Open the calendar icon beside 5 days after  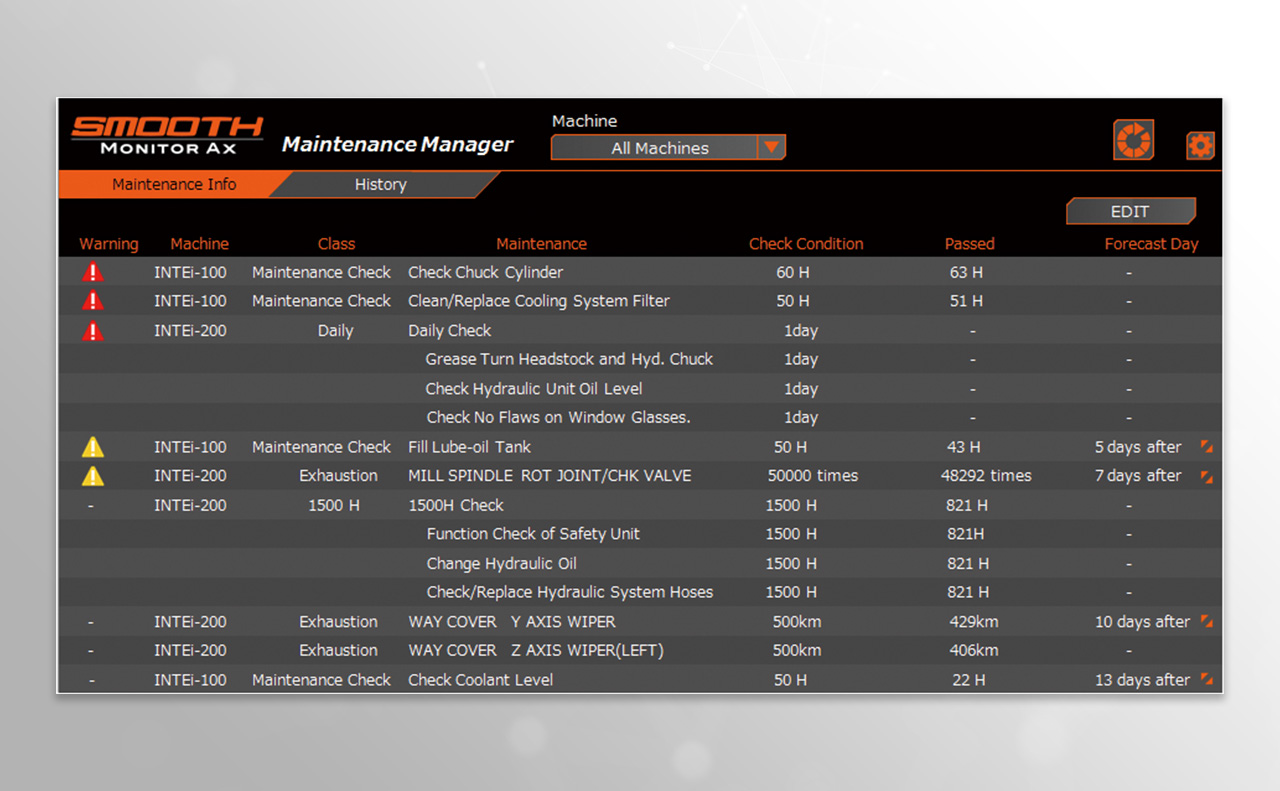tap(1206, 447)
